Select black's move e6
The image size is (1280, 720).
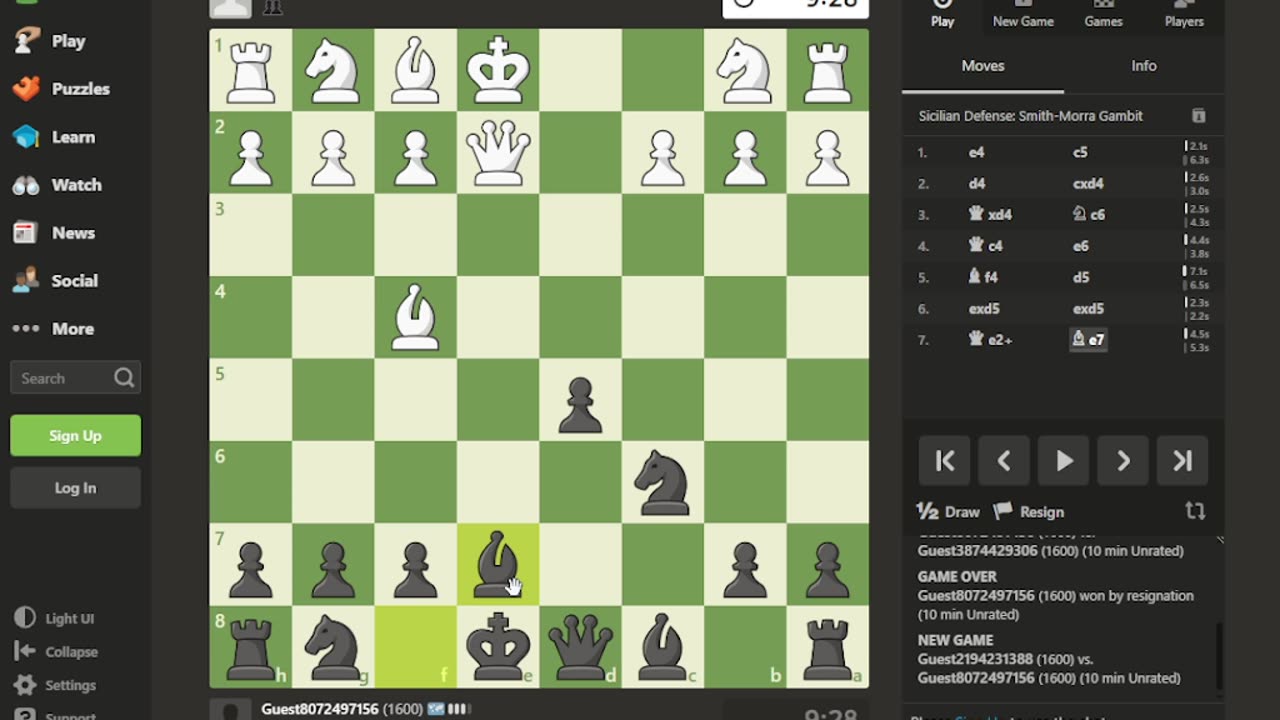pyautogui.click(x=1081, y=246)
